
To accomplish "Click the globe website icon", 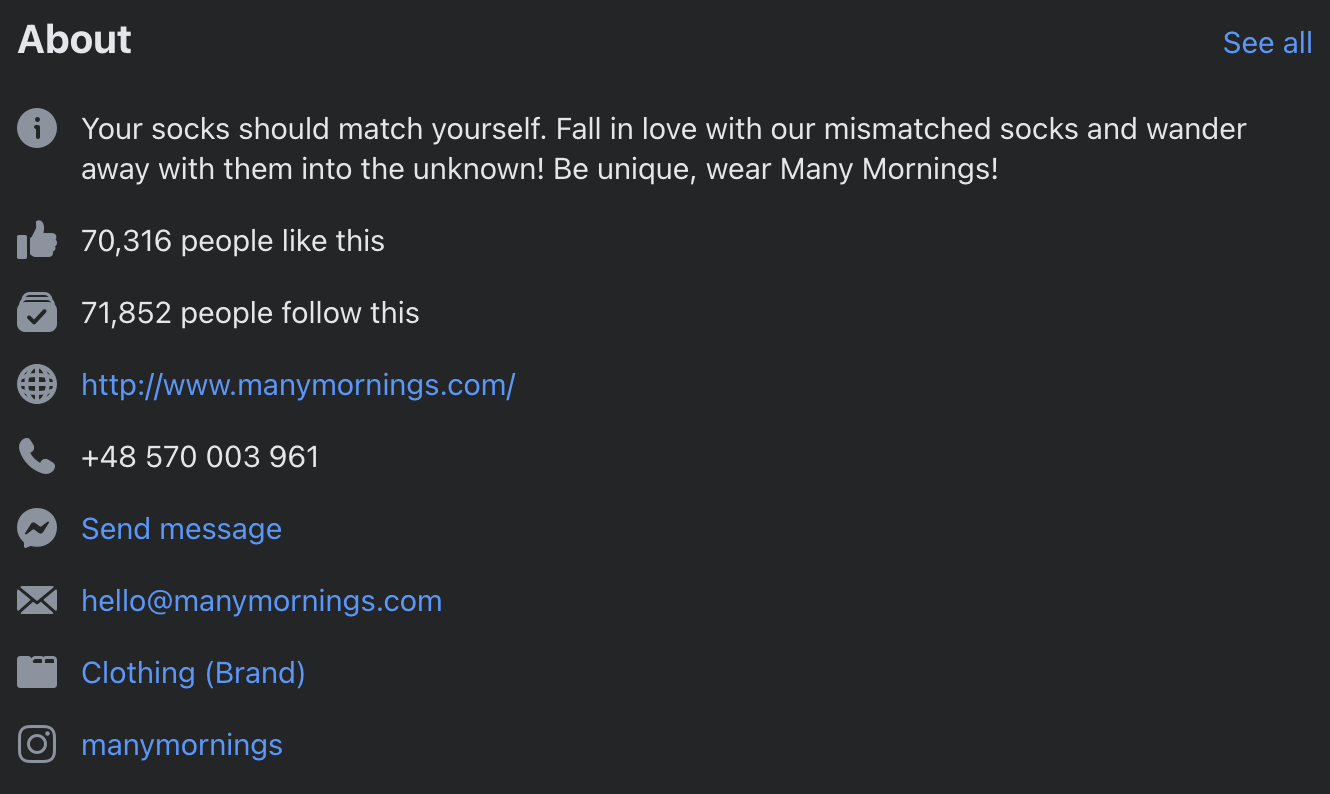I will click(x=37, y=385).
